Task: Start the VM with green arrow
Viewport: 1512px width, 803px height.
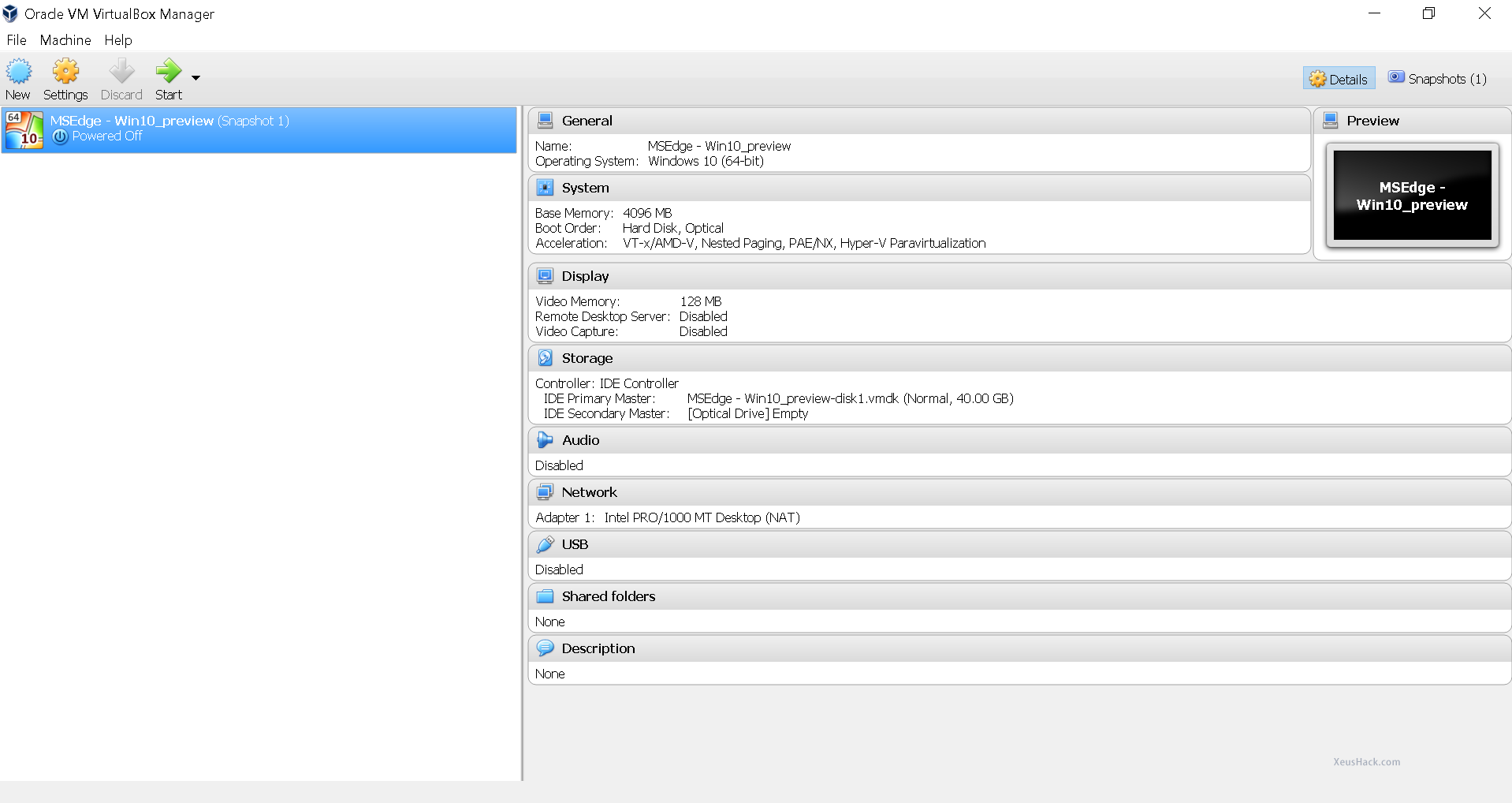Action: coord(168,71)
